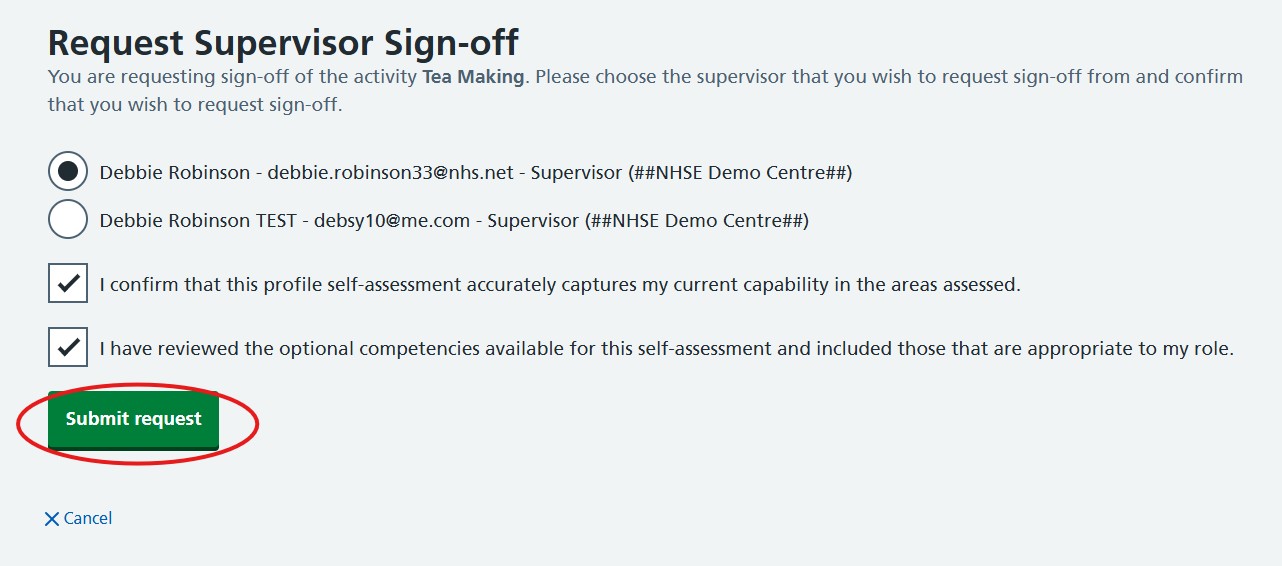Click the 'Debbie Robinson TEST - debsy10@me.com' option label
The height and width of the screenshot is (566, 1282).
point(454,221)
